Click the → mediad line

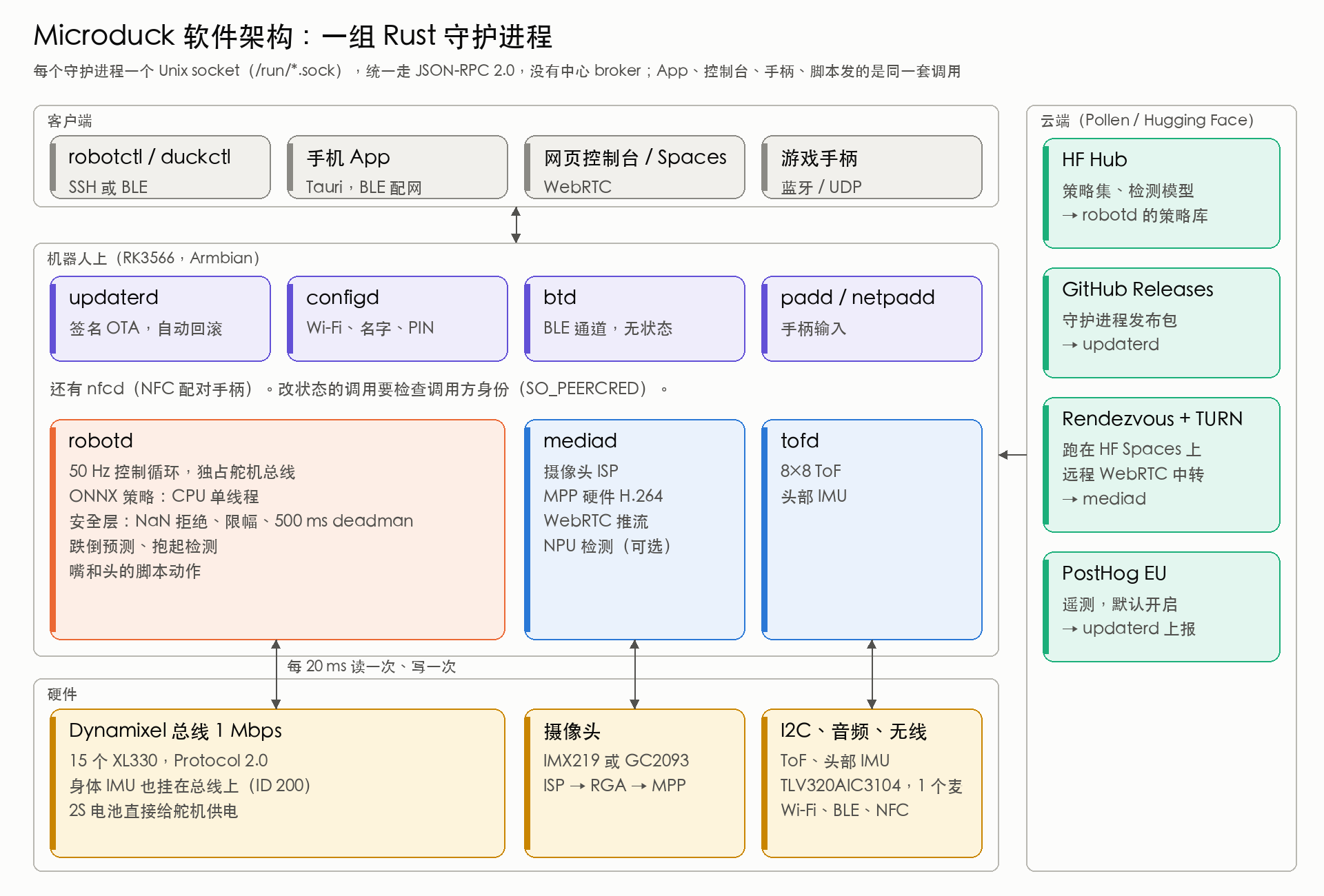coord(1104,500)
